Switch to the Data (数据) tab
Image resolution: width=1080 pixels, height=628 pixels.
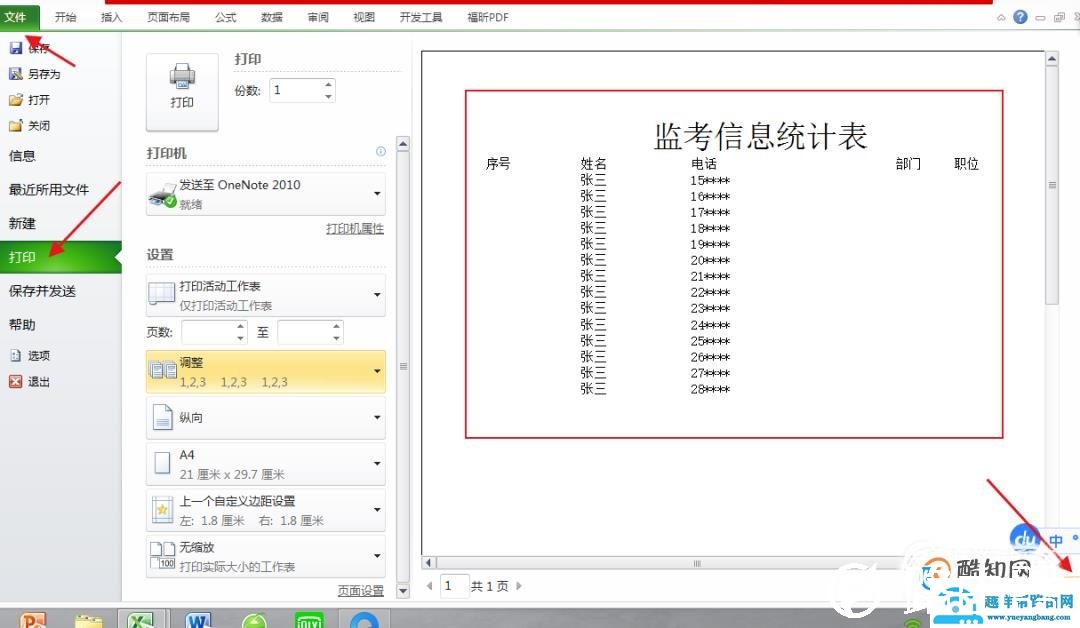pos(271,17)
